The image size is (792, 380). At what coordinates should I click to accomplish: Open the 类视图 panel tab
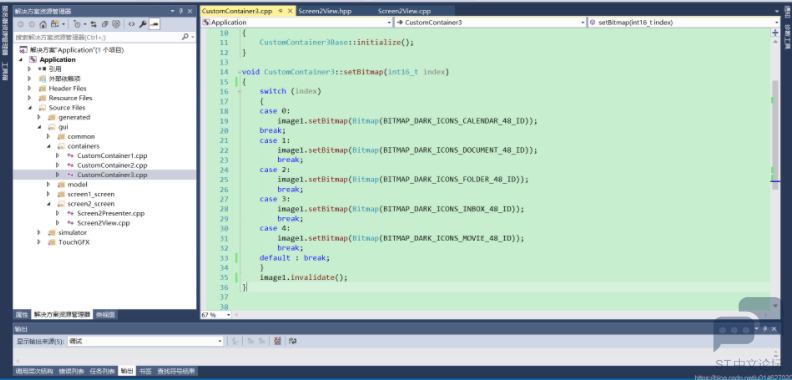click(x=106, y=314)
